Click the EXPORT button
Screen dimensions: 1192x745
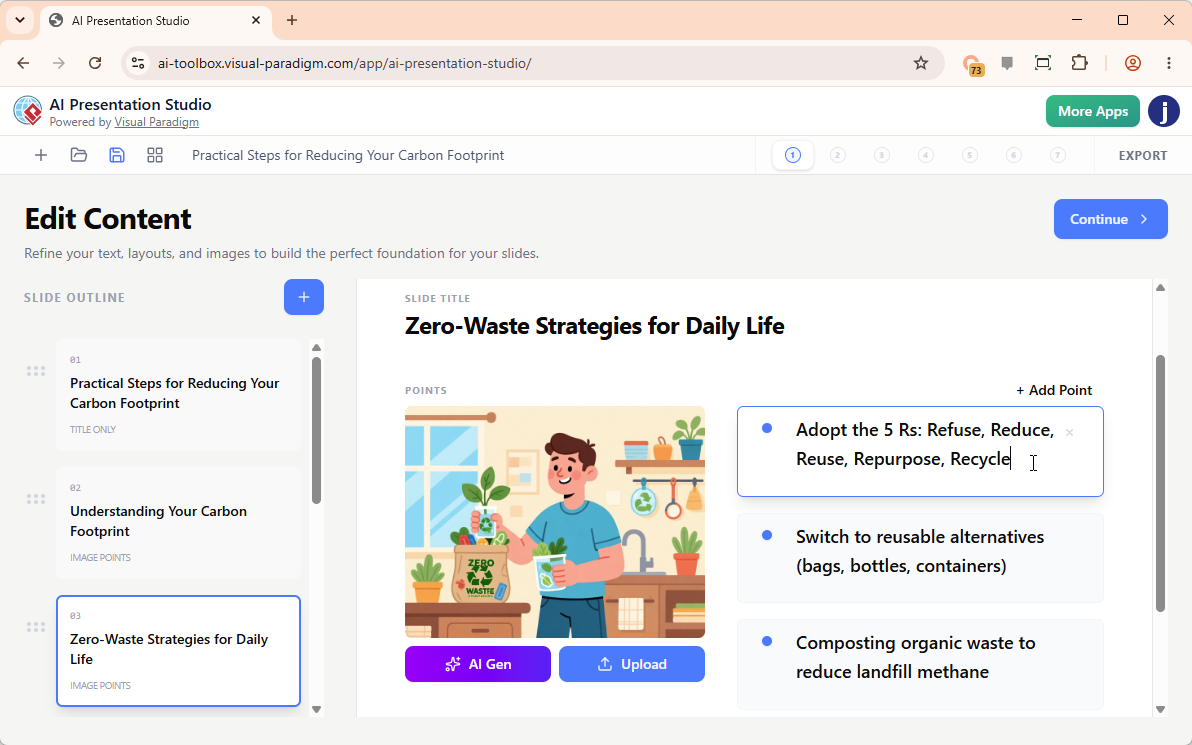[x=1143, y=155]
